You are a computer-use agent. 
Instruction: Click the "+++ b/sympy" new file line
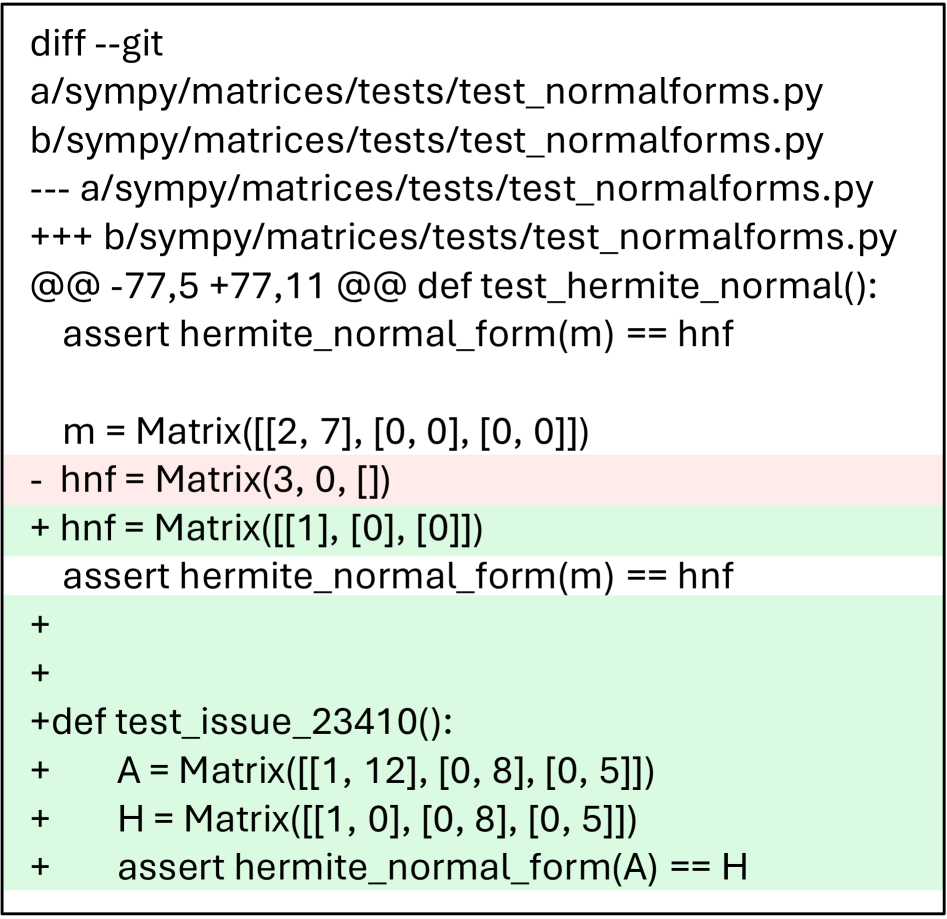(463, 237)
